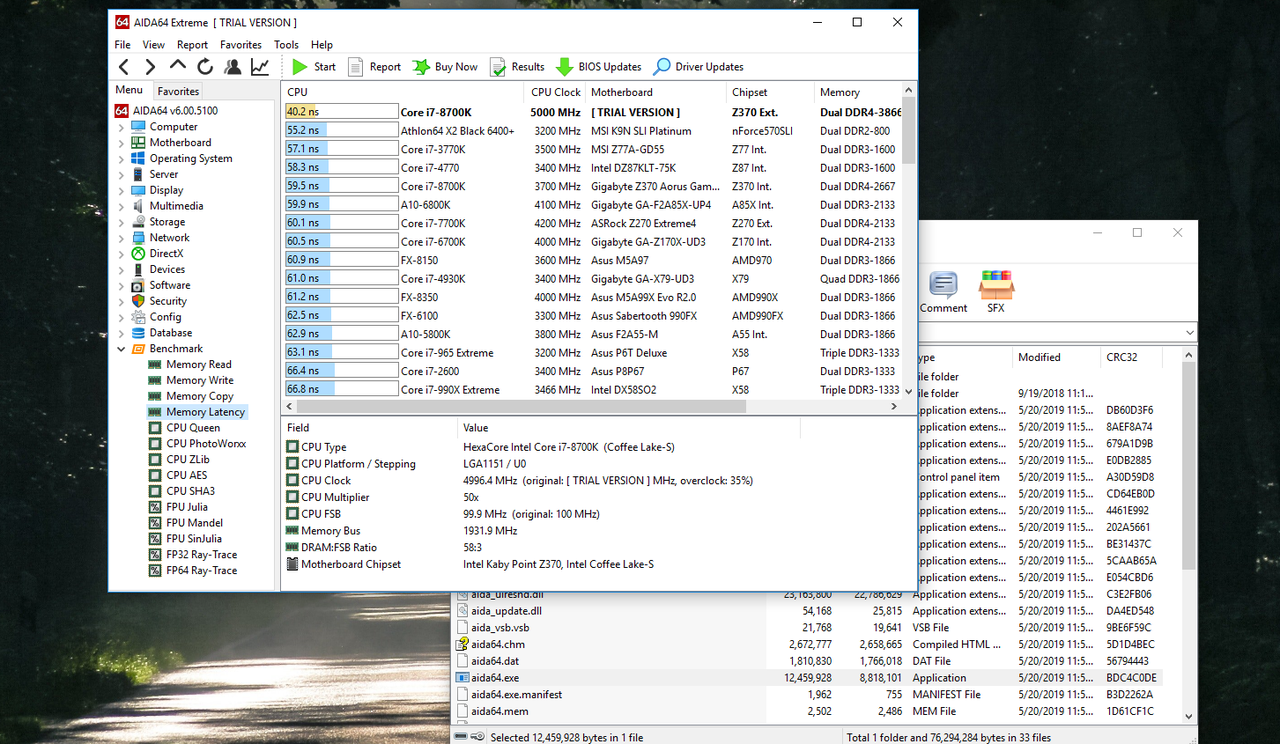Open Results from the toolbar
1280x744 pixels.
click(517, 67)
